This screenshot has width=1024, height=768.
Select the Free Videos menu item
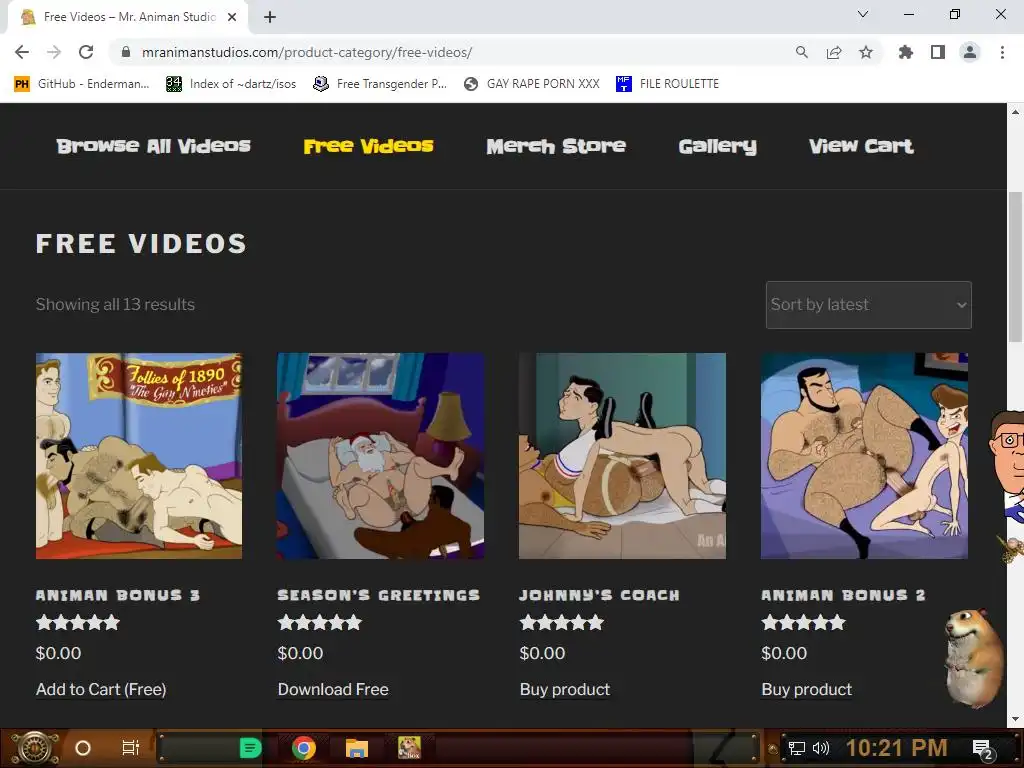[368, 146]
